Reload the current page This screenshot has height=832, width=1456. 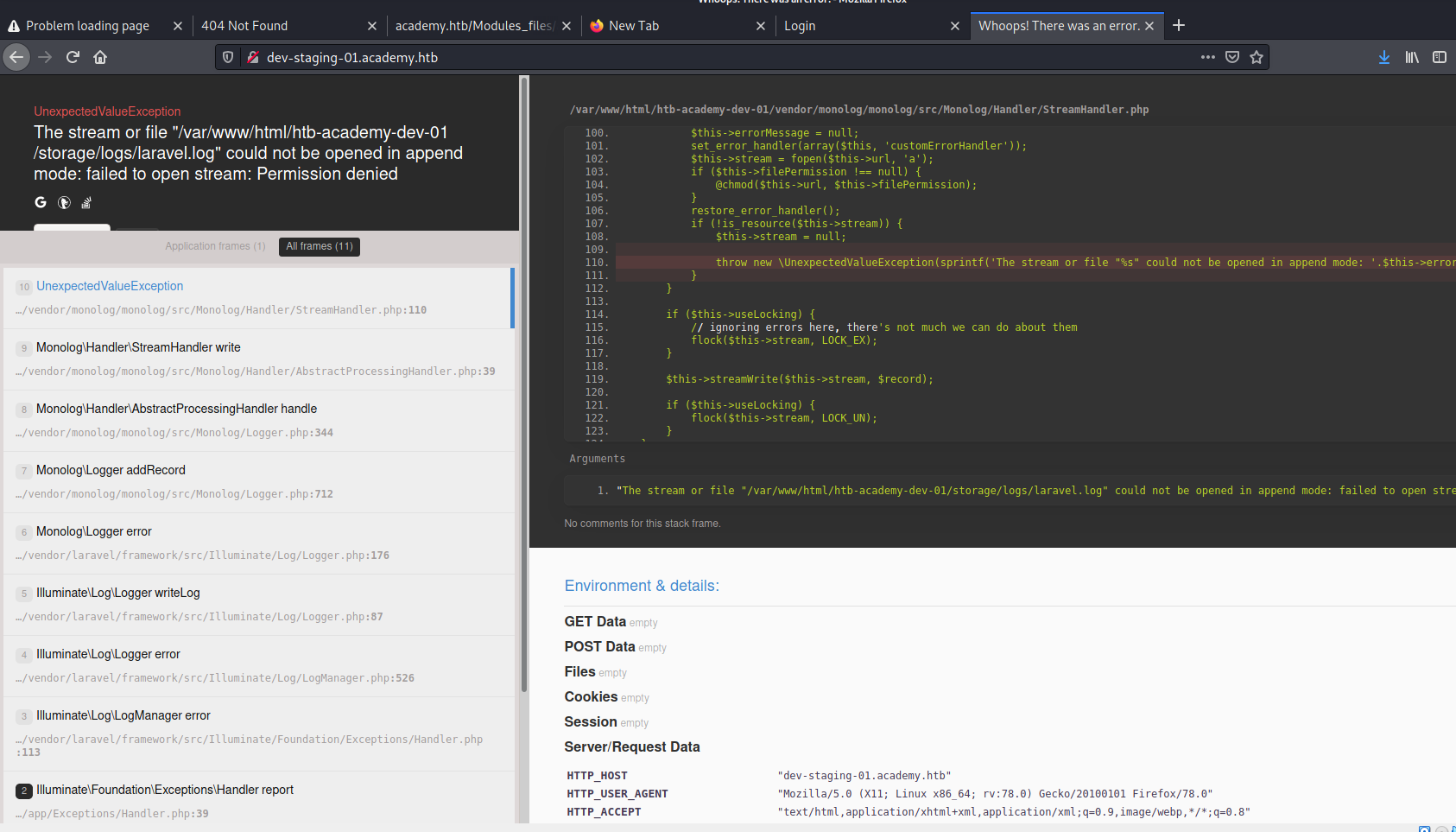point(73,57)
